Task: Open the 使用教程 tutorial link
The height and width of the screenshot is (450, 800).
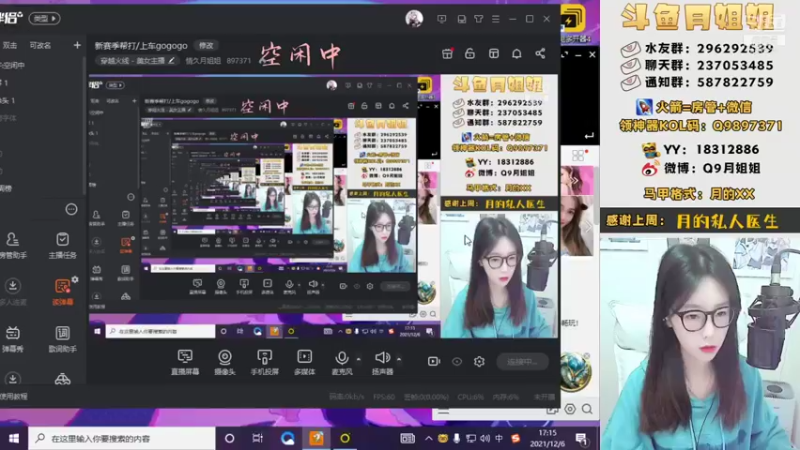Action: (14, 396)
